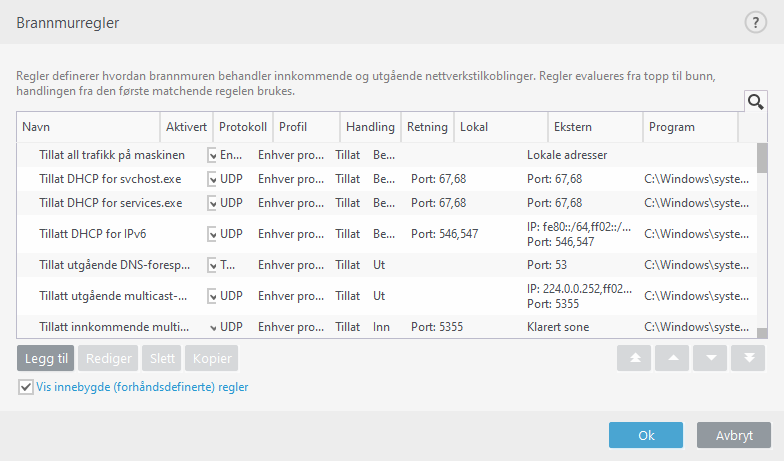Move rule to top arrow button
The height and width of the screenshot is (461, 784).
635,358
